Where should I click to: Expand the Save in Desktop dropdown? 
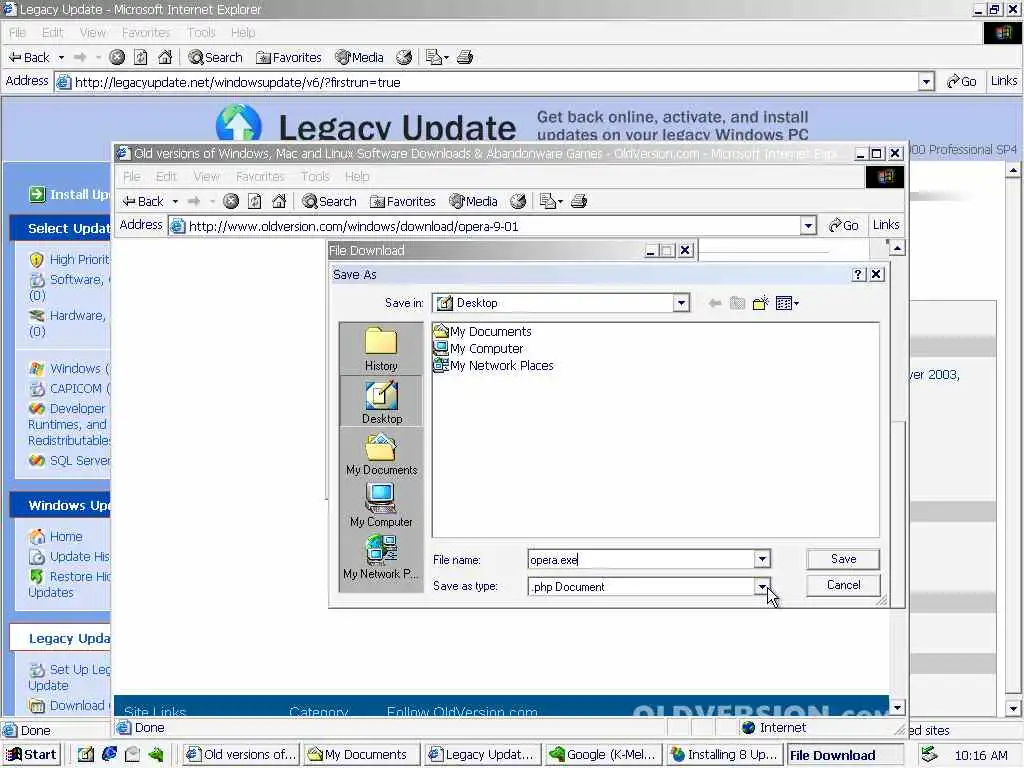[x=681, y=303]
